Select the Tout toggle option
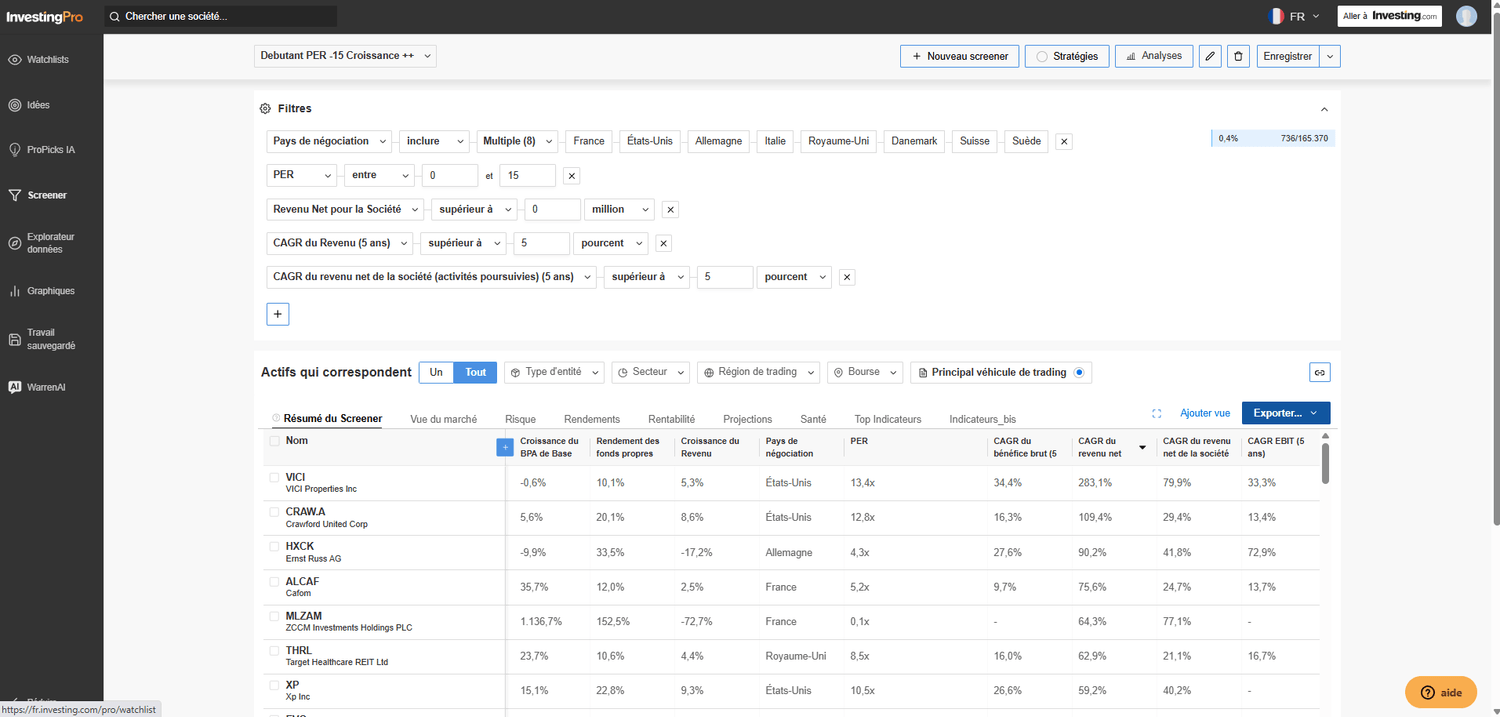 point(476,372)
